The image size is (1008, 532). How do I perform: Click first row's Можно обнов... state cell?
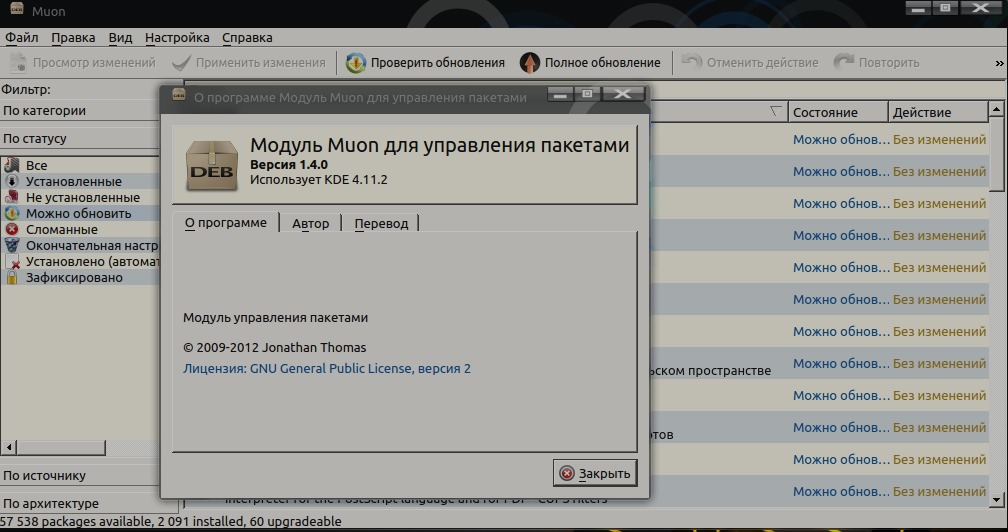tap(841, 139)
